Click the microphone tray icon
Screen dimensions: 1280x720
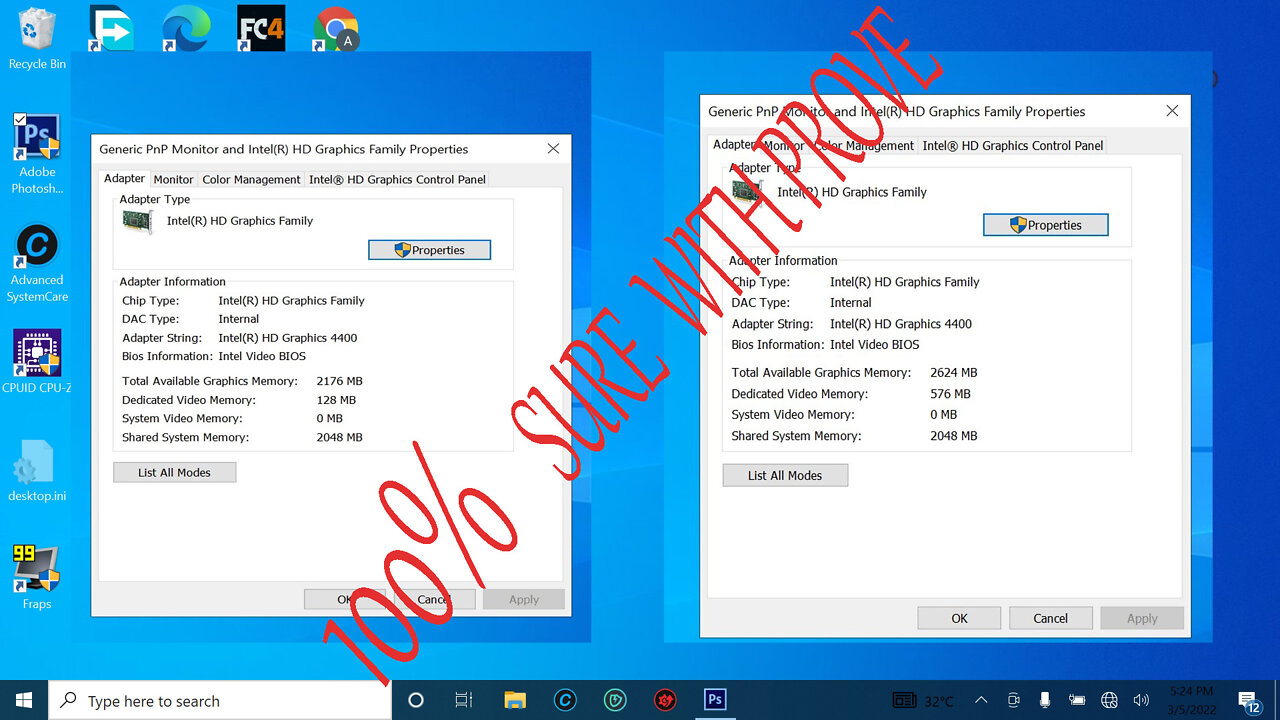(1045, 700)
